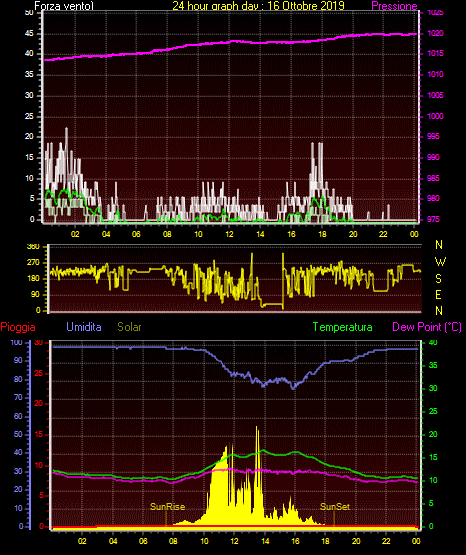Click the "Pressione" legend label
Screen dimensions: 466x555
click(x=394, y=6)
